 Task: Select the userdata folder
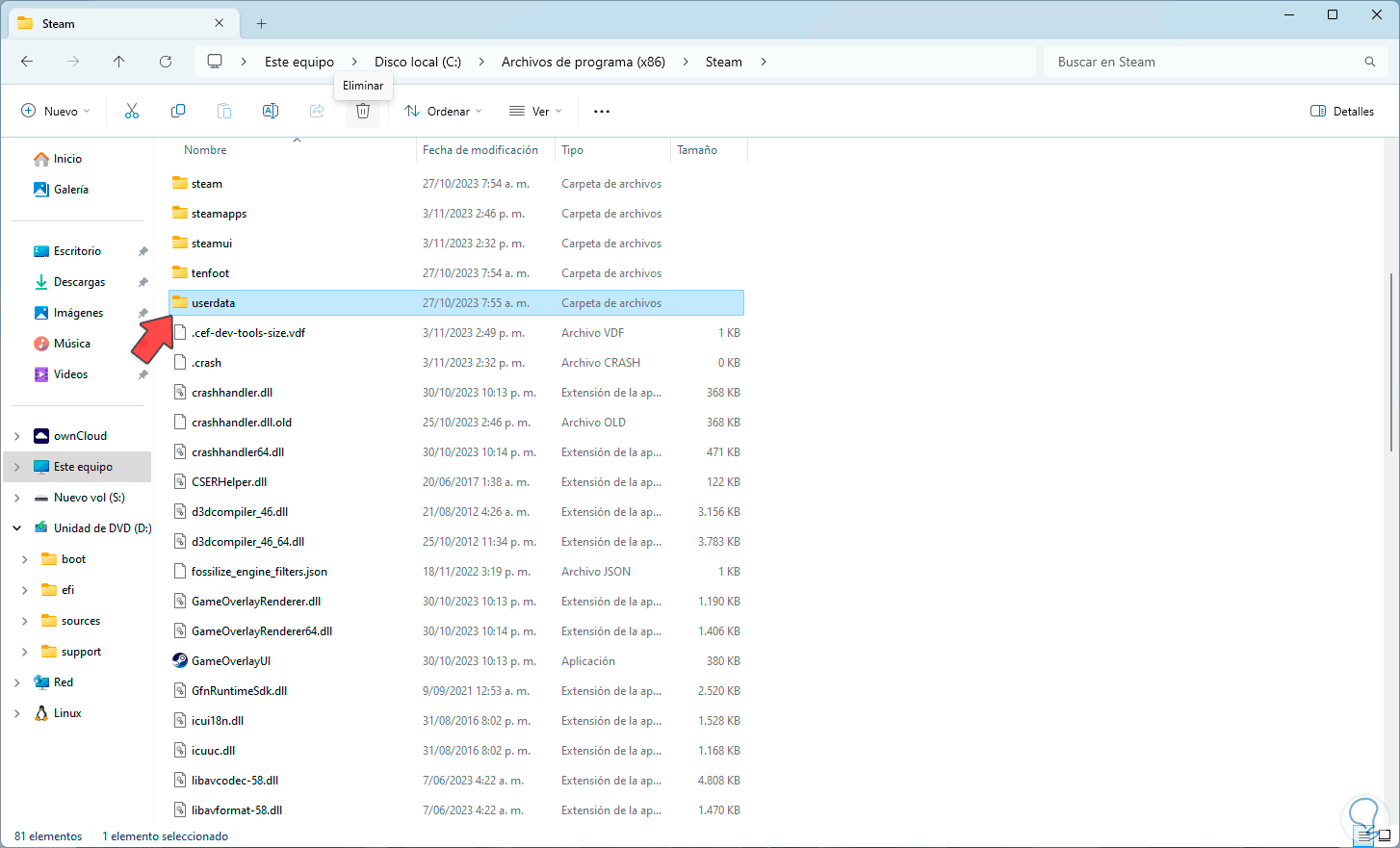tap(456, 303)
